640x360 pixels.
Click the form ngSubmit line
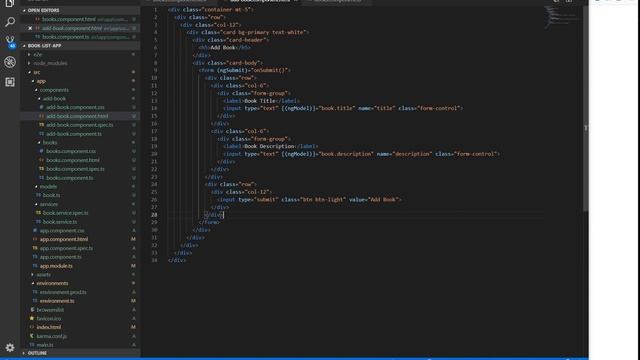tap(244, 70)
